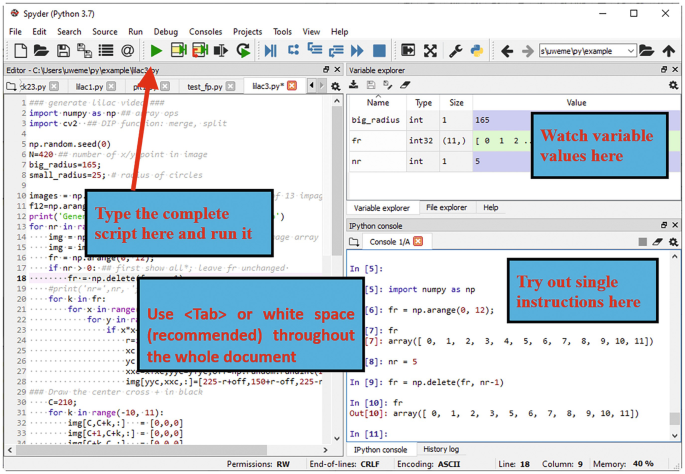
Task: Close the Console 1/A tab
Action: [418, 242]
